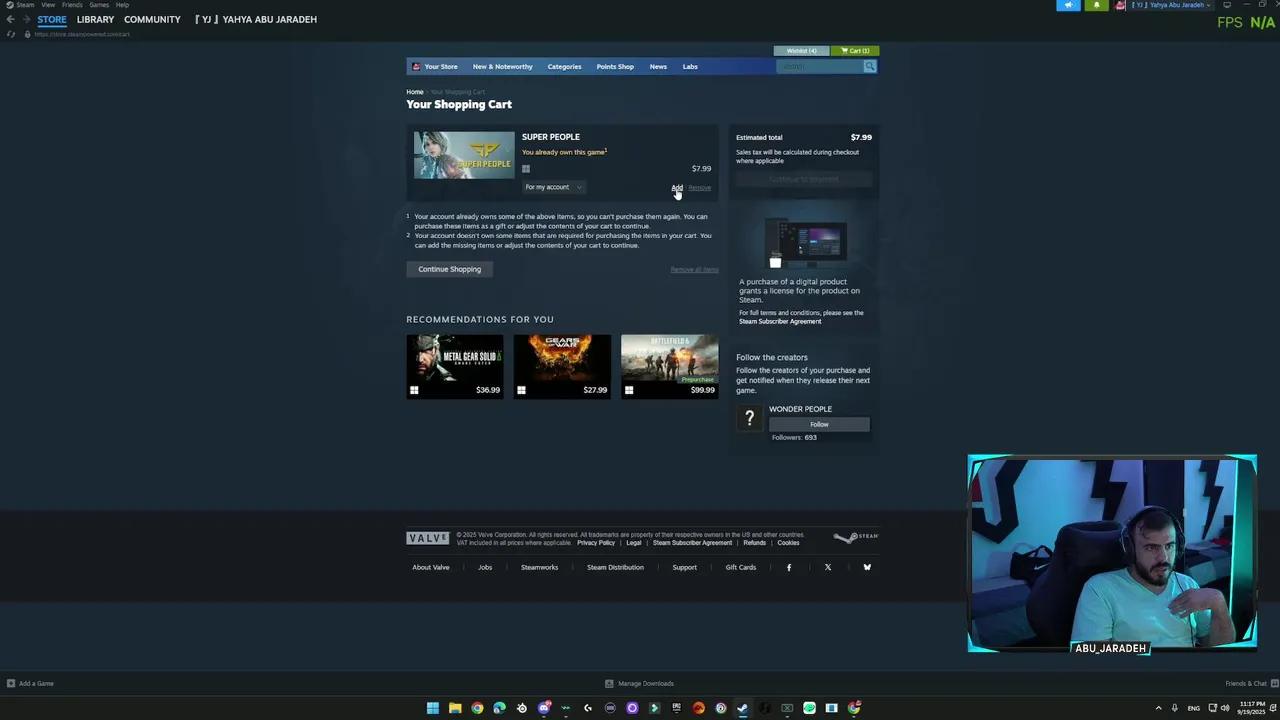Click the search magnifier icon
The width and height of the screenshot is (1280, 720).
870,66
